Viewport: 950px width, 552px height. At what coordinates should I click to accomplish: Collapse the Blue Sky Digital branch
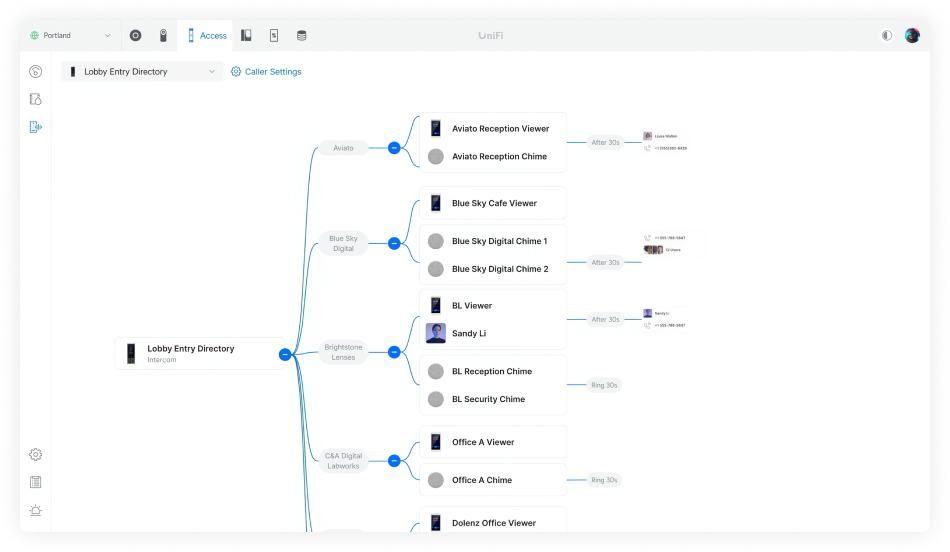coord(394,243)
